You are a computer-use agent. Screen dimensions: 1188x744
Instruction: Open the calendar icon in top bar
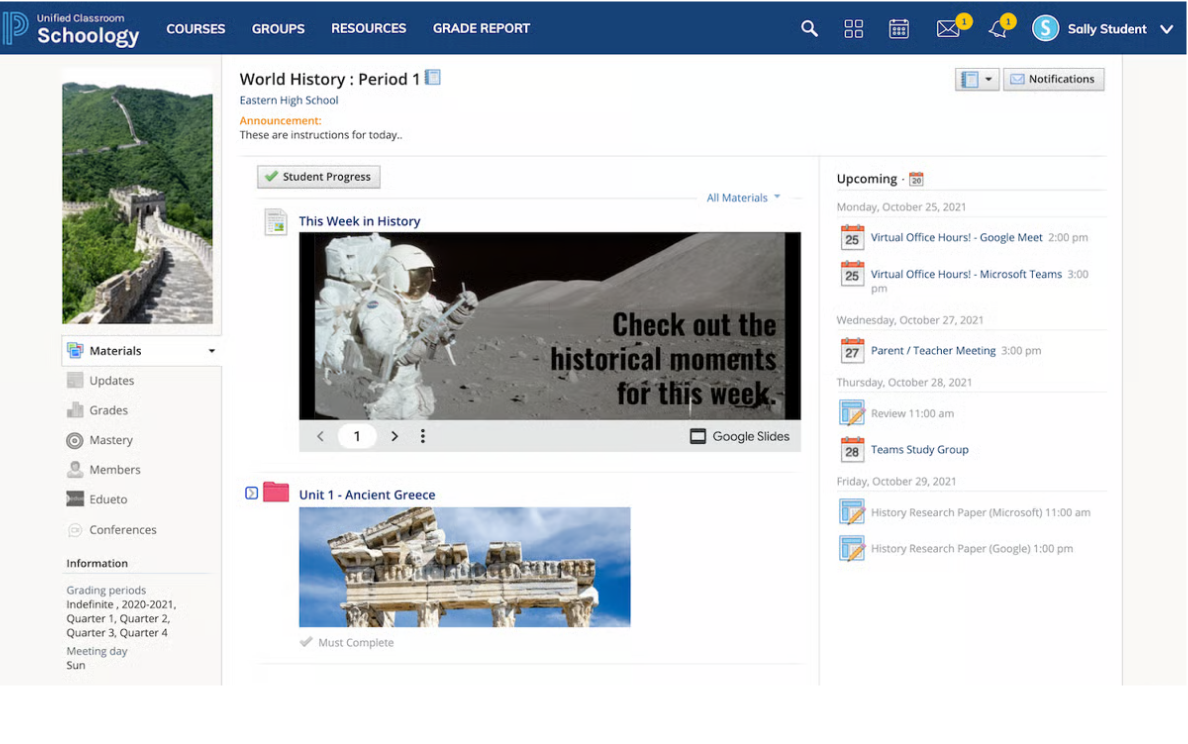(x=898, y=28)
